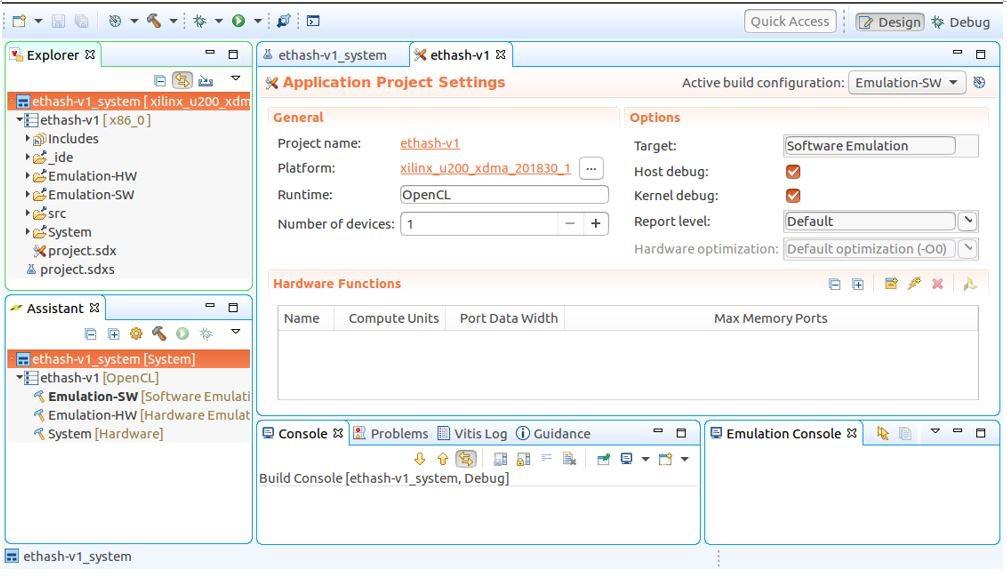Expand all in the Assistant panel
The width and height of the screenshot is (1007, 577).
114,334
